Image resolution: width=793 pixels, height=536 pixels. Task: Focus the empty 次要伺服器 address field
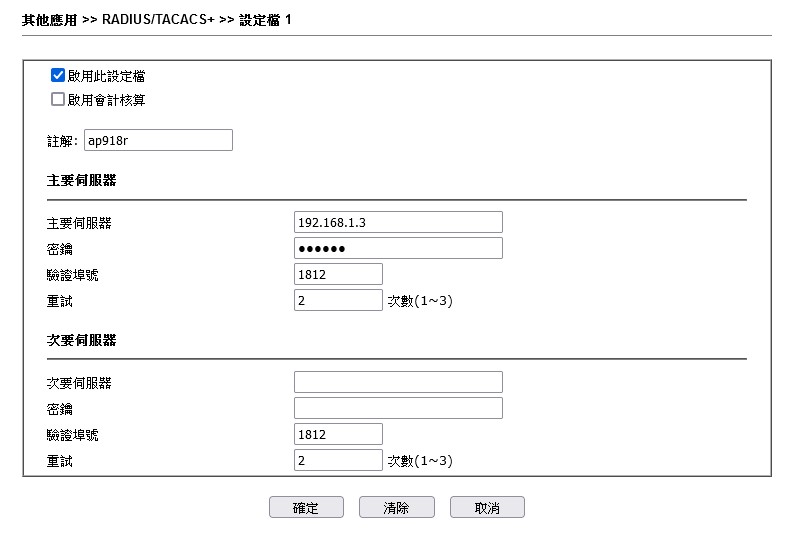click(x=398, y=382)
